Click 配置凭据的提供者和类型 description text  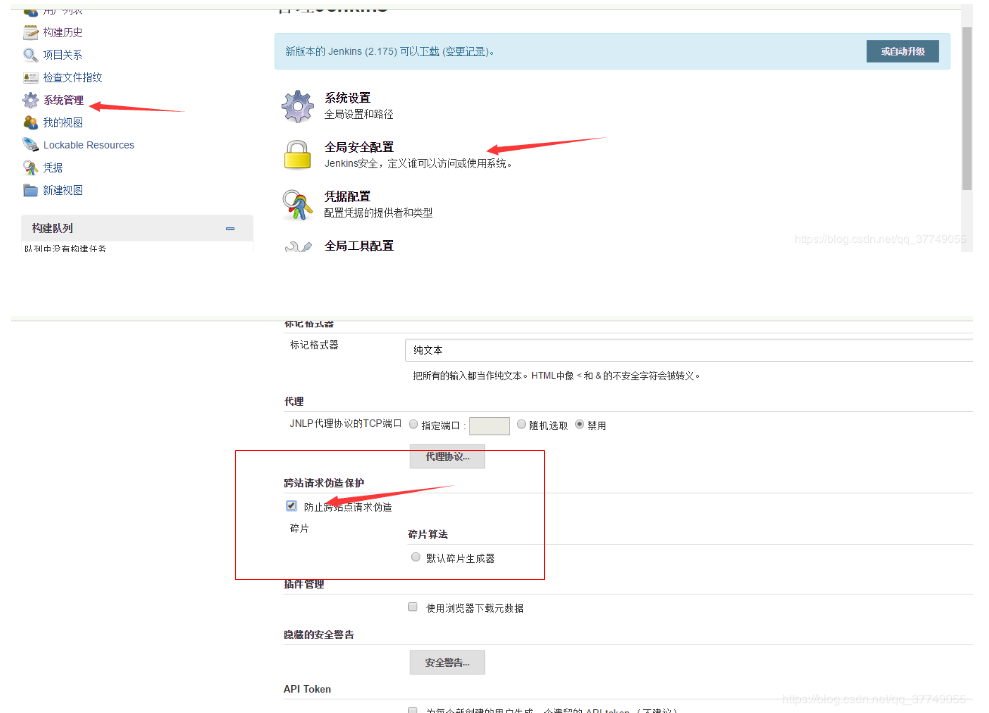(x=378, y=213)
